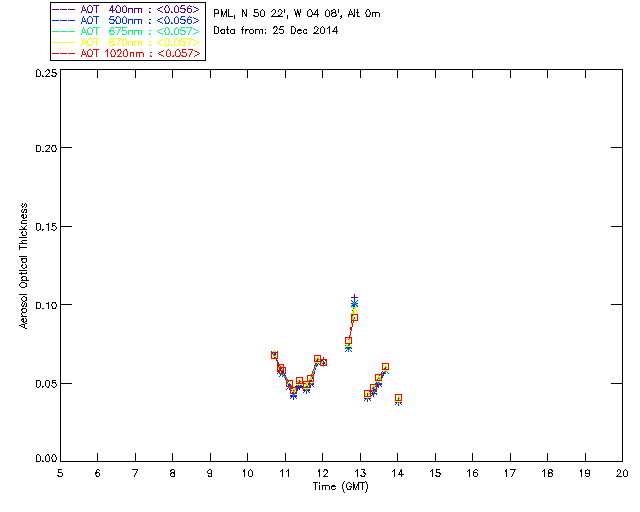This screenshot has width=640, height=512.
Task: Click the AOT 675nm legend entry
Action: coord(127,31)
